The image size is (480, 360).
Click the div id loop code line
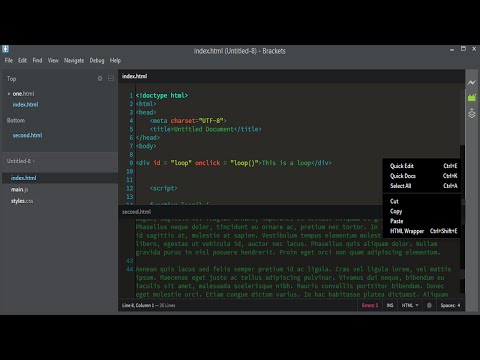tap(234, 163)
